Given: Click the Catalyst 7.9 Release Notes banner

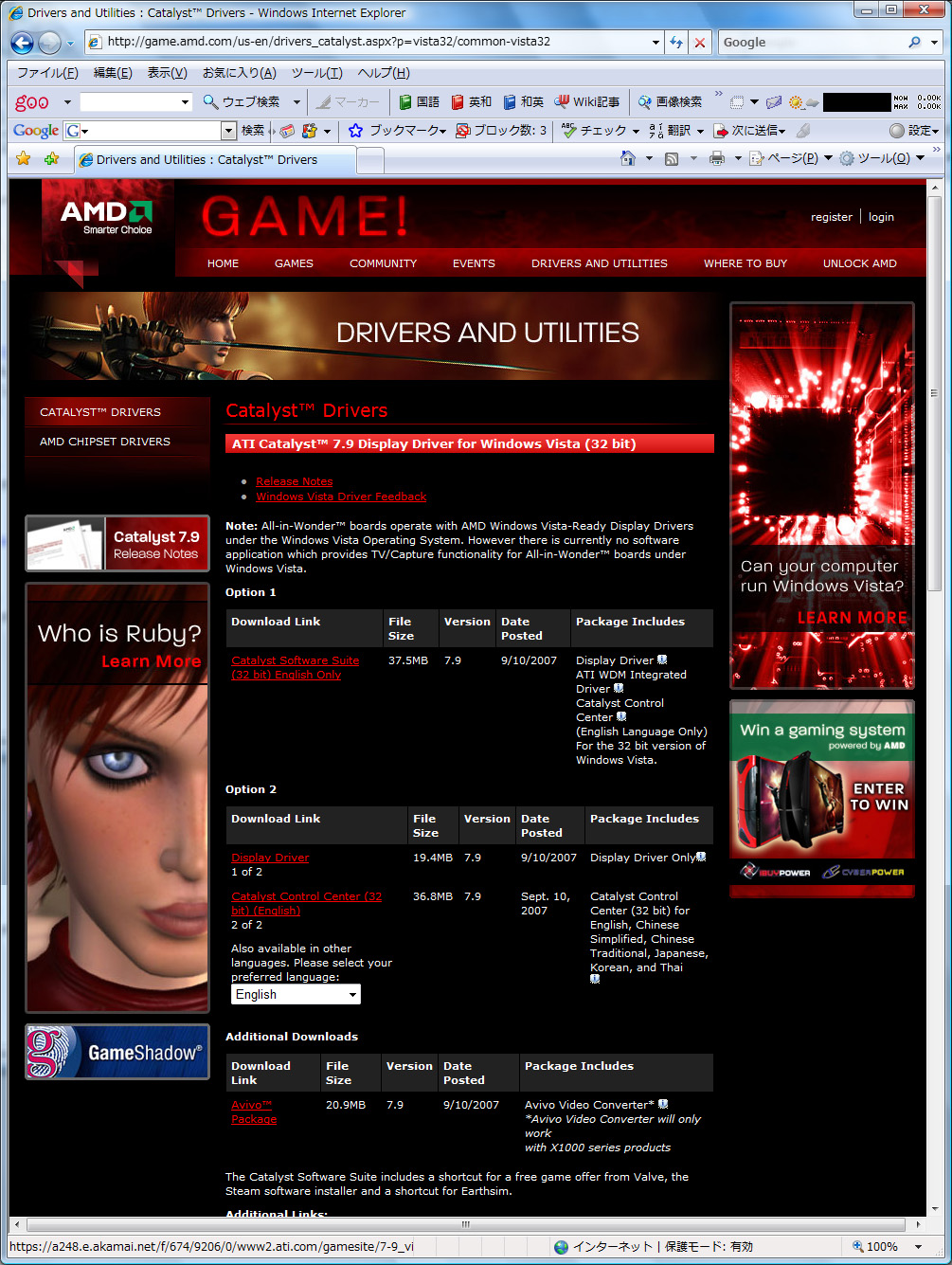Looking at the screenshot, I should (x=117, y=544).
